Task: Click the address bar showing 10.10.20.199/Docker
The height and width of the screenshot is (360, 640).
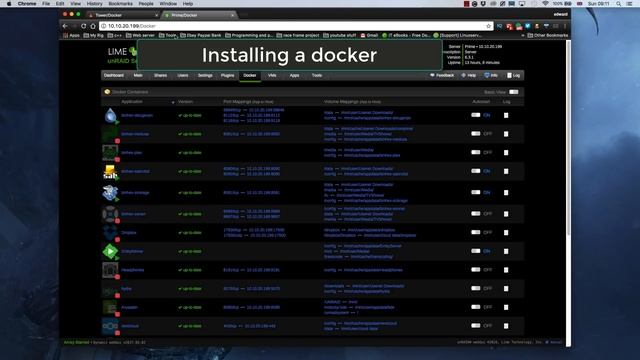Action: click(296, 26)
